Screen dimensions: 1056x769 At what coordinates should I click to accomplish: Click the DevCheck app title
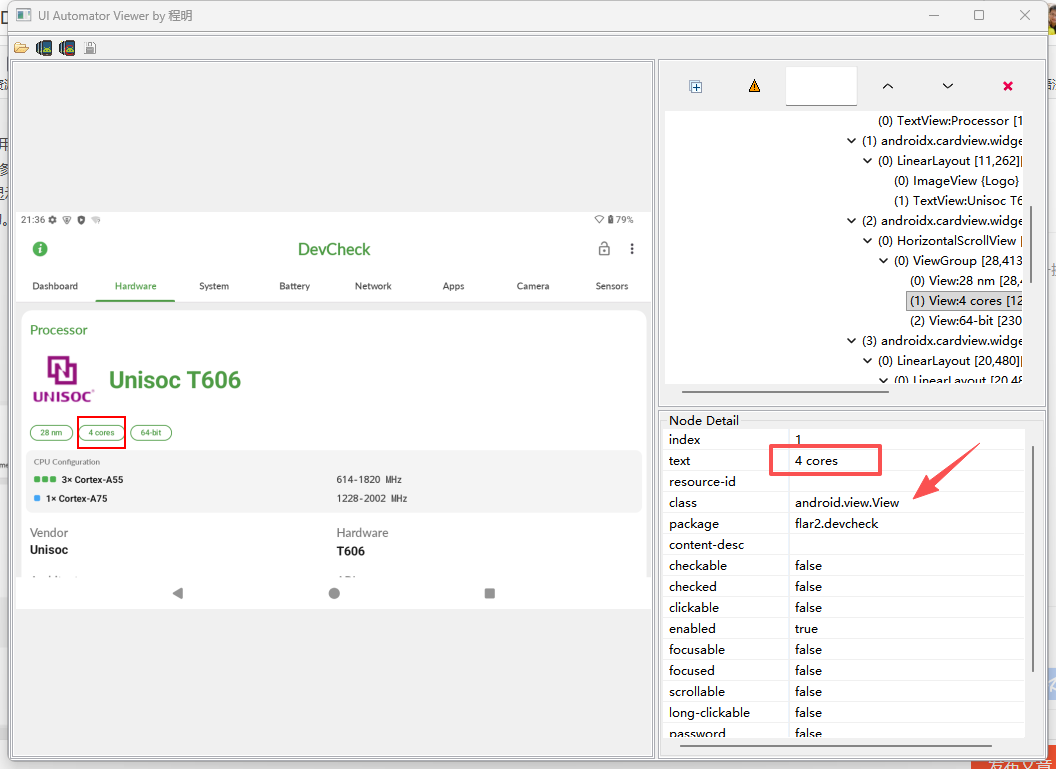334,249
